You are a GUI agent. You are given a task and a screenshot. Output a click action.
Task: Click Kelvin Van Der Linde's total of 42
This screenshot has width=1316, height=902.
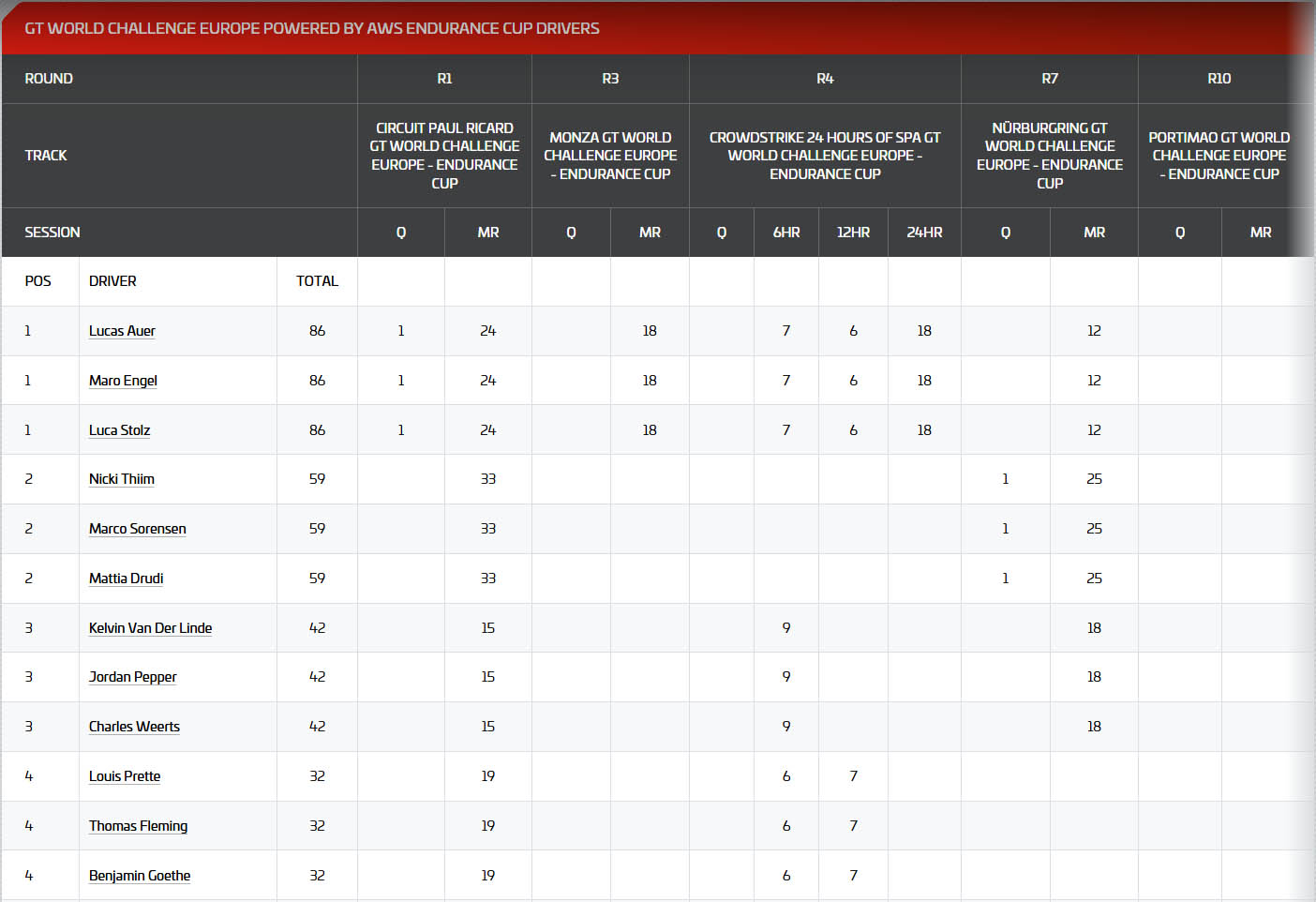click(x=317, y=628)
